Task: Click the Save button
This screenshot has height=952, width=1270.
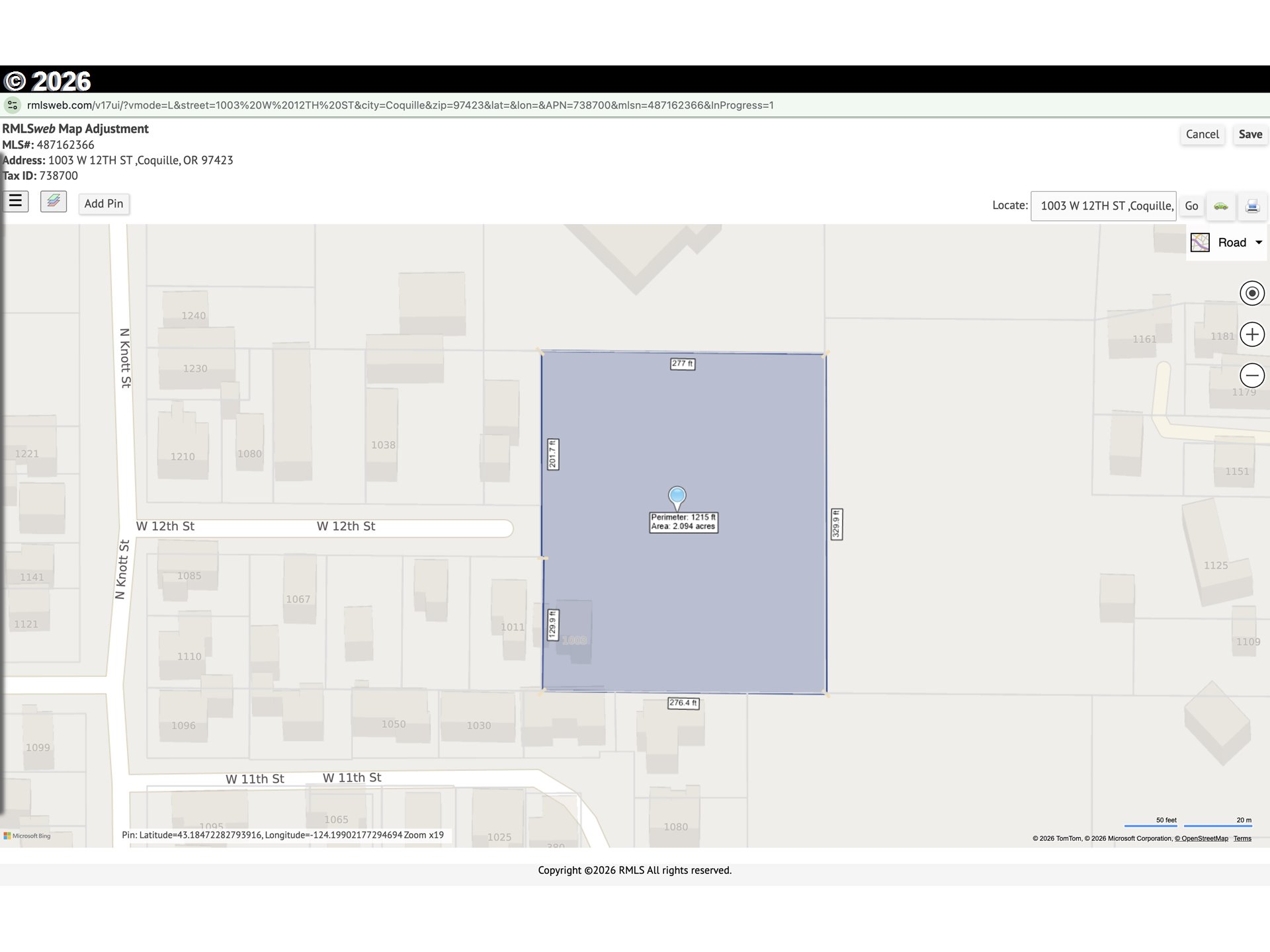Action: (1250, 134)
